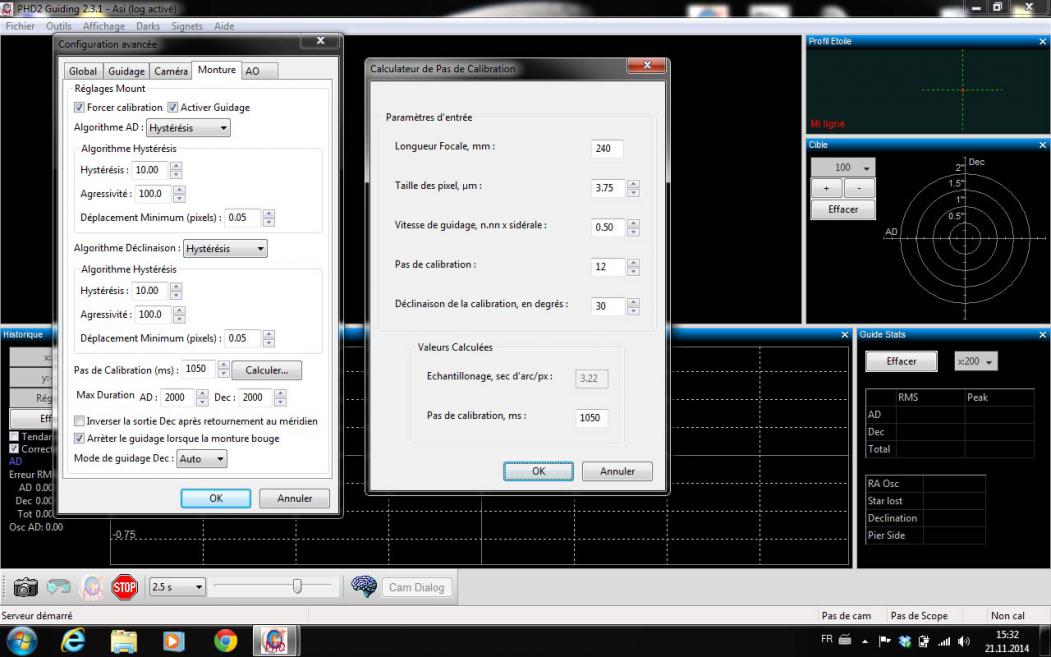This screenshot has height=657, width=1051.
Task: Open Google Chrome from the taskbar
Action: pos(225,641)
